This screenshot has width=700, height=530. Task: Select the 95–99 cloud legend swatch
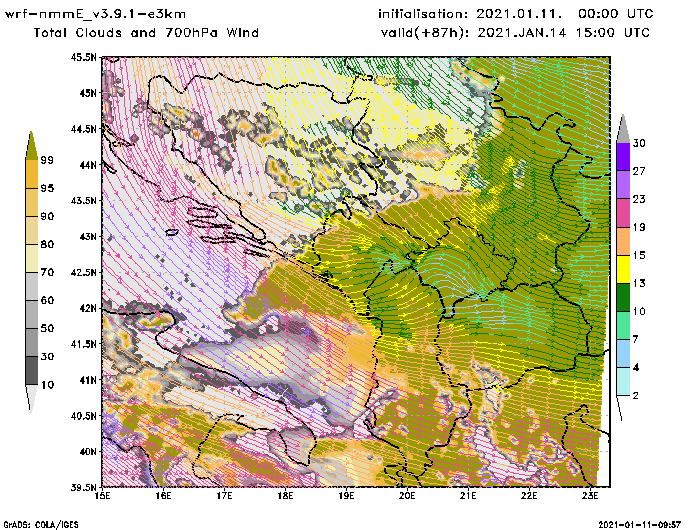[x=32, y=174]
